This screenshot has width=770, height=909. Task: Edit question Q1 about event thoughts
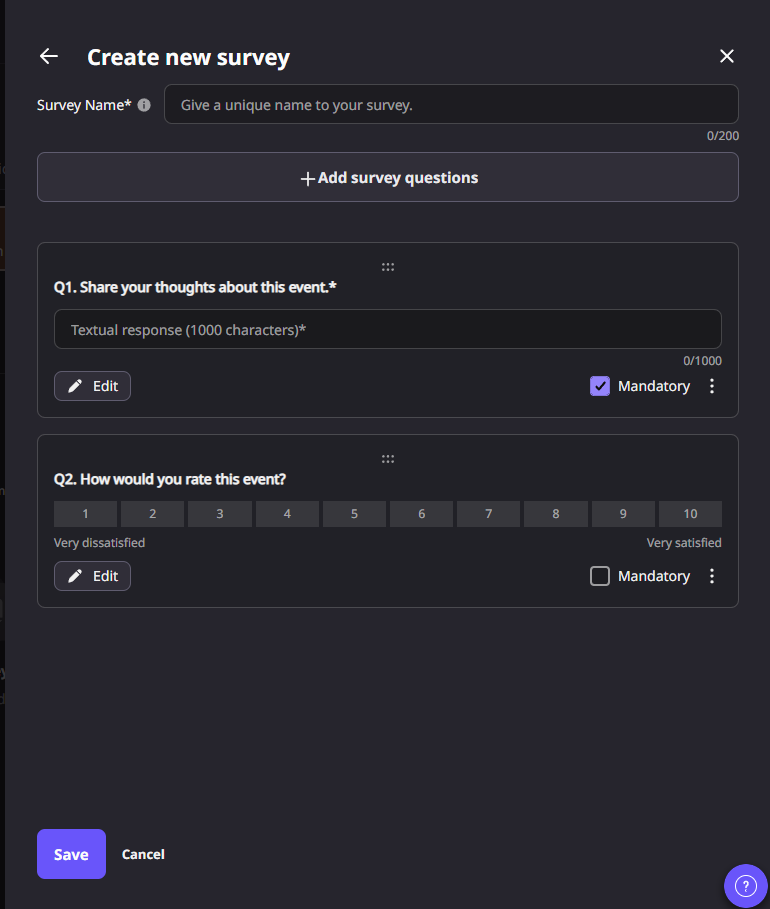click(92, 386)
